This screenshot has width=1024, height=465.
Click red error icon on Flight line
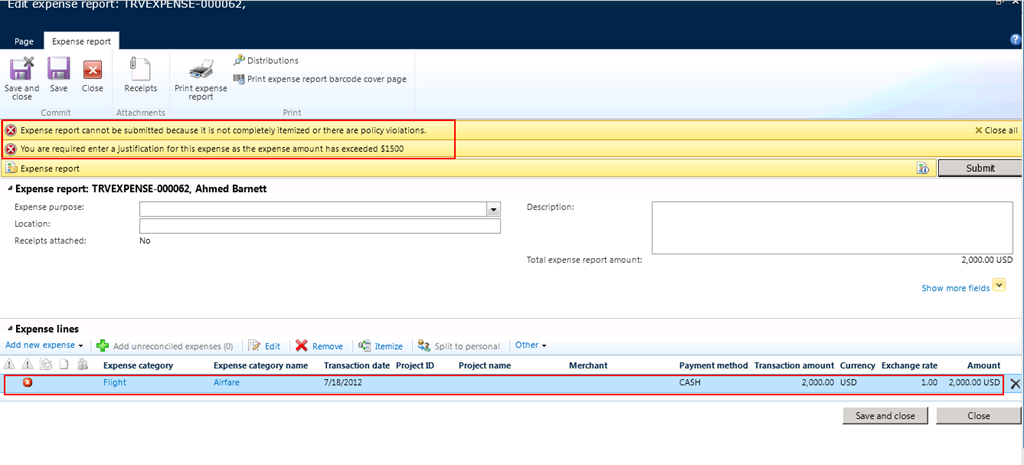(28, 383)
